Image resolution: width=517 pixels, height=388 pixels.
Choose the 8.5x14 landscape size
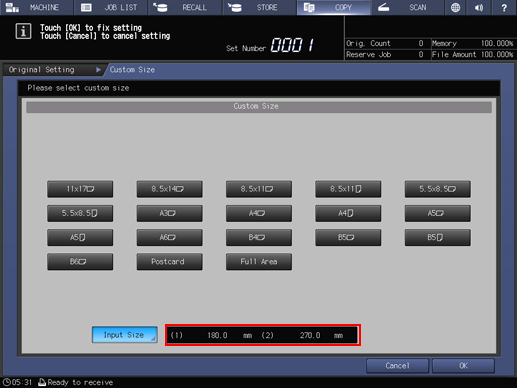(169, 189)
